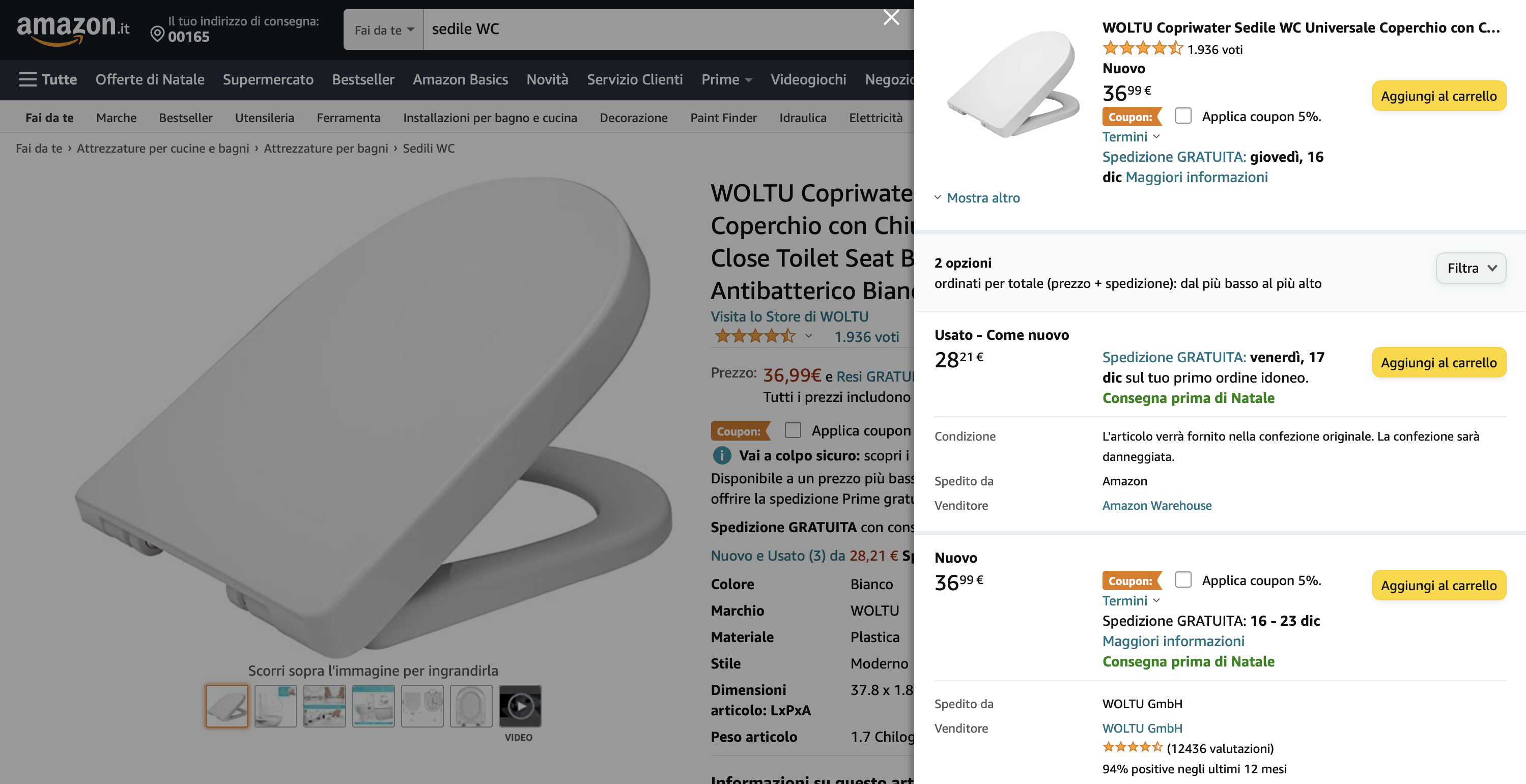Open Offerte di Natale in navigation bar

(150, 79)
